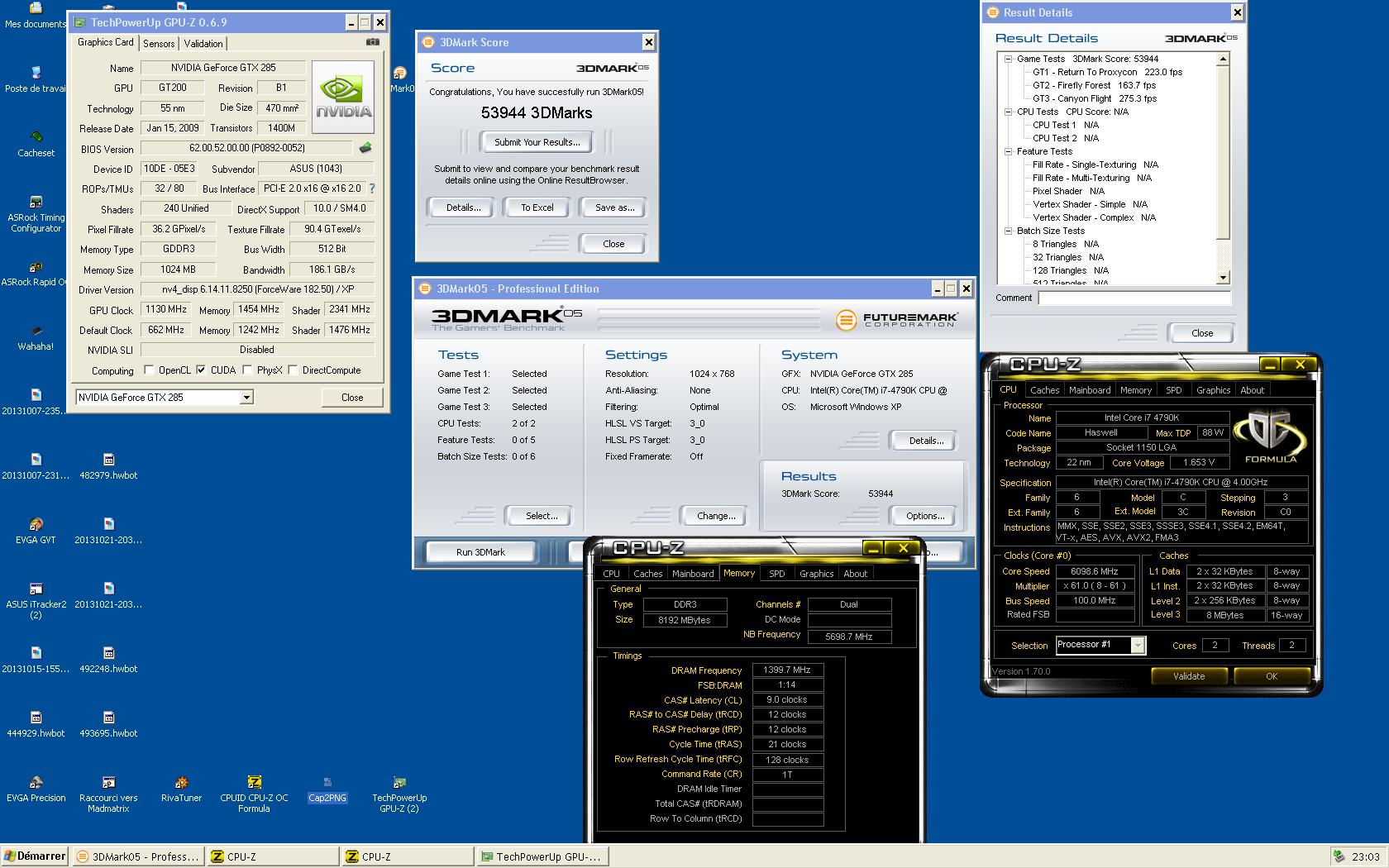1389x868 pixels.
Task: Open Raccourci vers Madmatrix desktop icon
Action: click(108, 794)
